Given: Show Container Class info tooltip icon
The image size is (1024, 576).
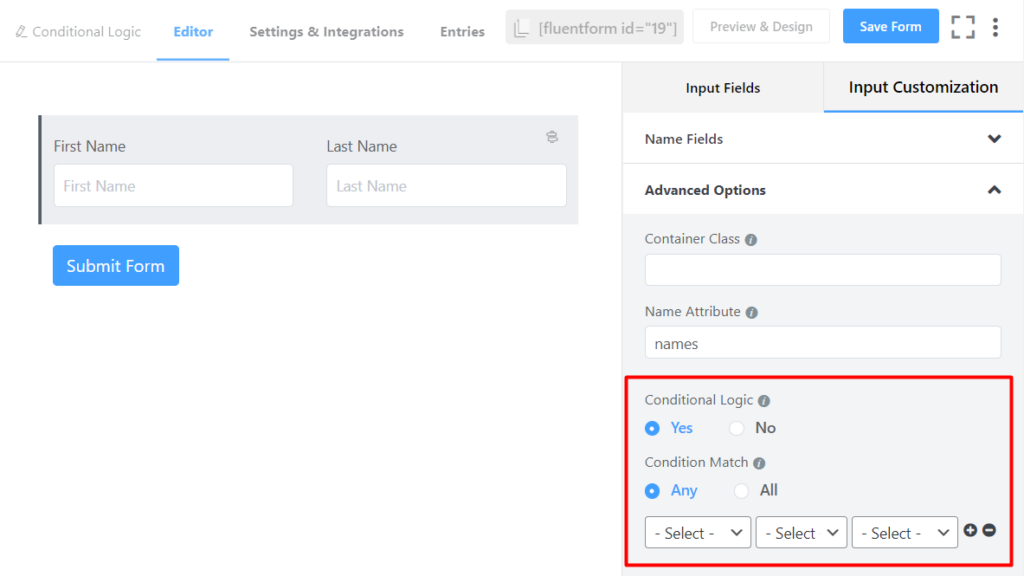Looking at the screenshot, I should pyautogui.click(x=751, y=240).
